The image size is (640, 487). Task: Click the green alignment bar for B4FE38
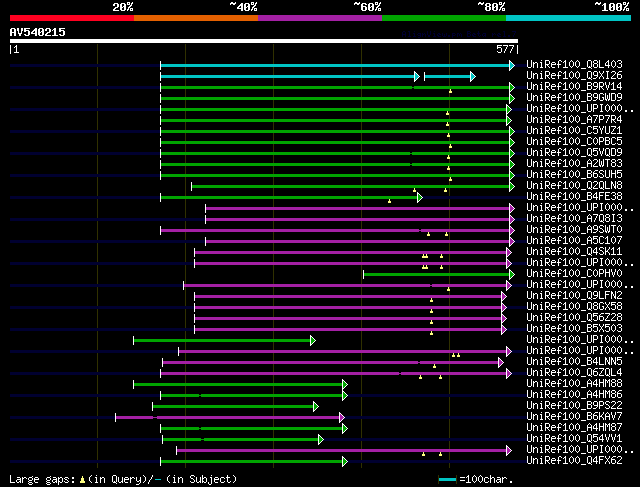(291, 198)
